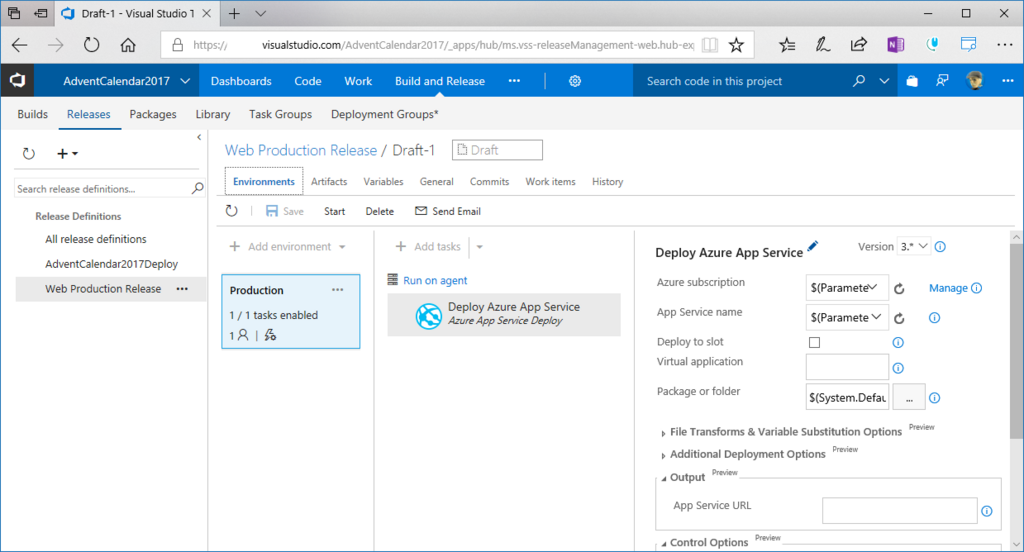Switch to the Variables tab
Screen dimensions: 1024x552
coord(383,182)
